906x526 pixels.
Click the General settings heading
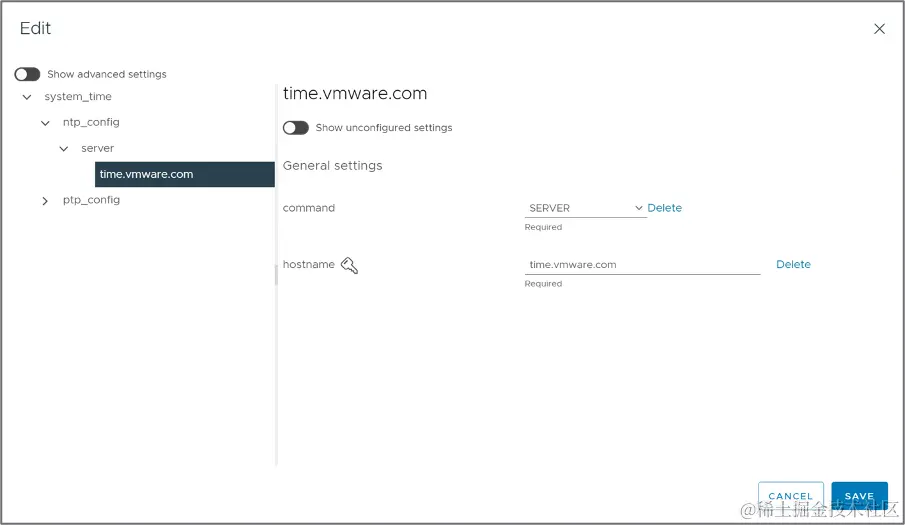(x=332, y=165)
